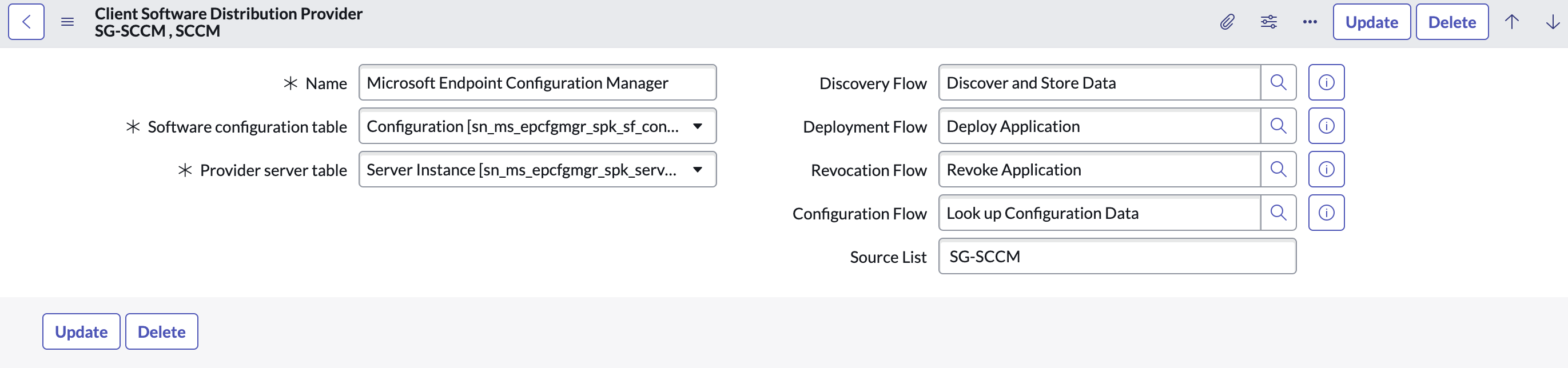This screenshot has height=368, width=1568.
Task: Click the Update button in the header
Action: coord(1371,22)
